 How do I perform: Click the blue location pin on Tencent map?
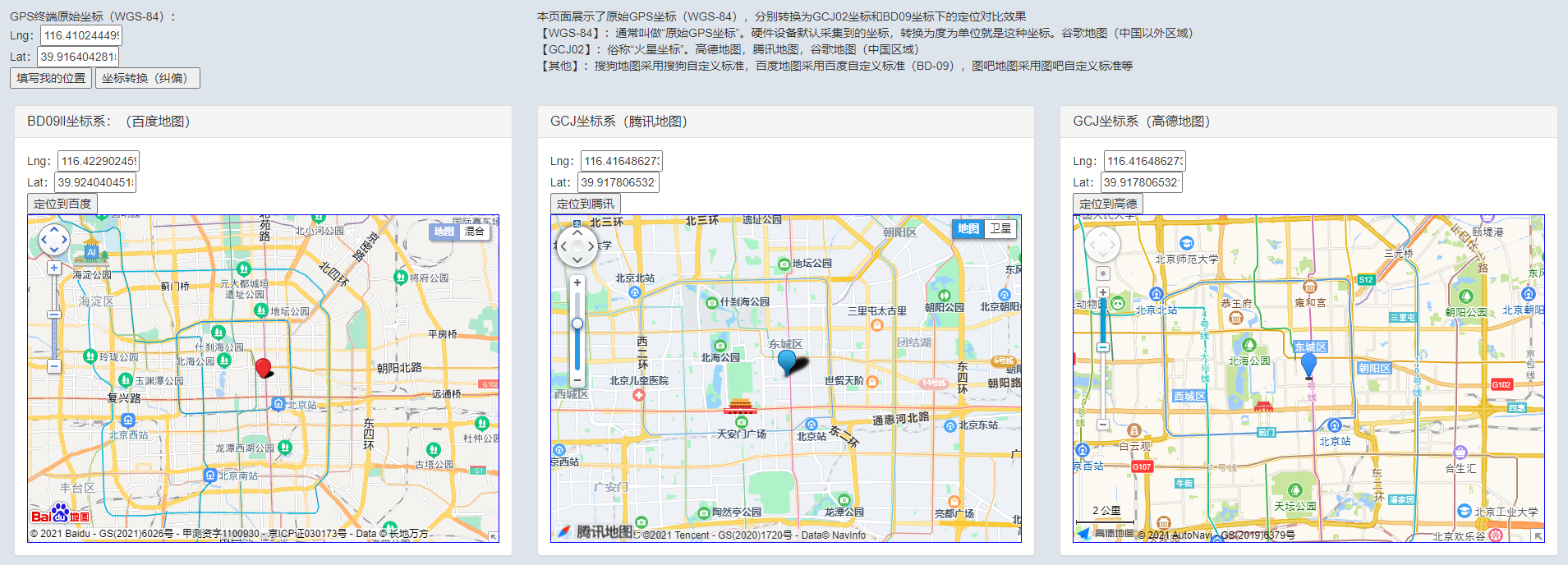point(787,361)
